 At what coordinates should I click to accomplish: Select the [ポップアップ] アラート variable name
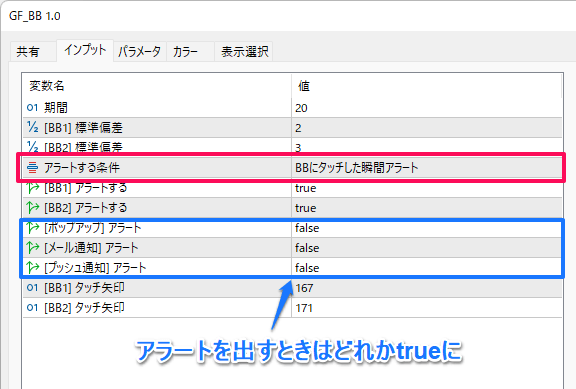coord(93,228)
